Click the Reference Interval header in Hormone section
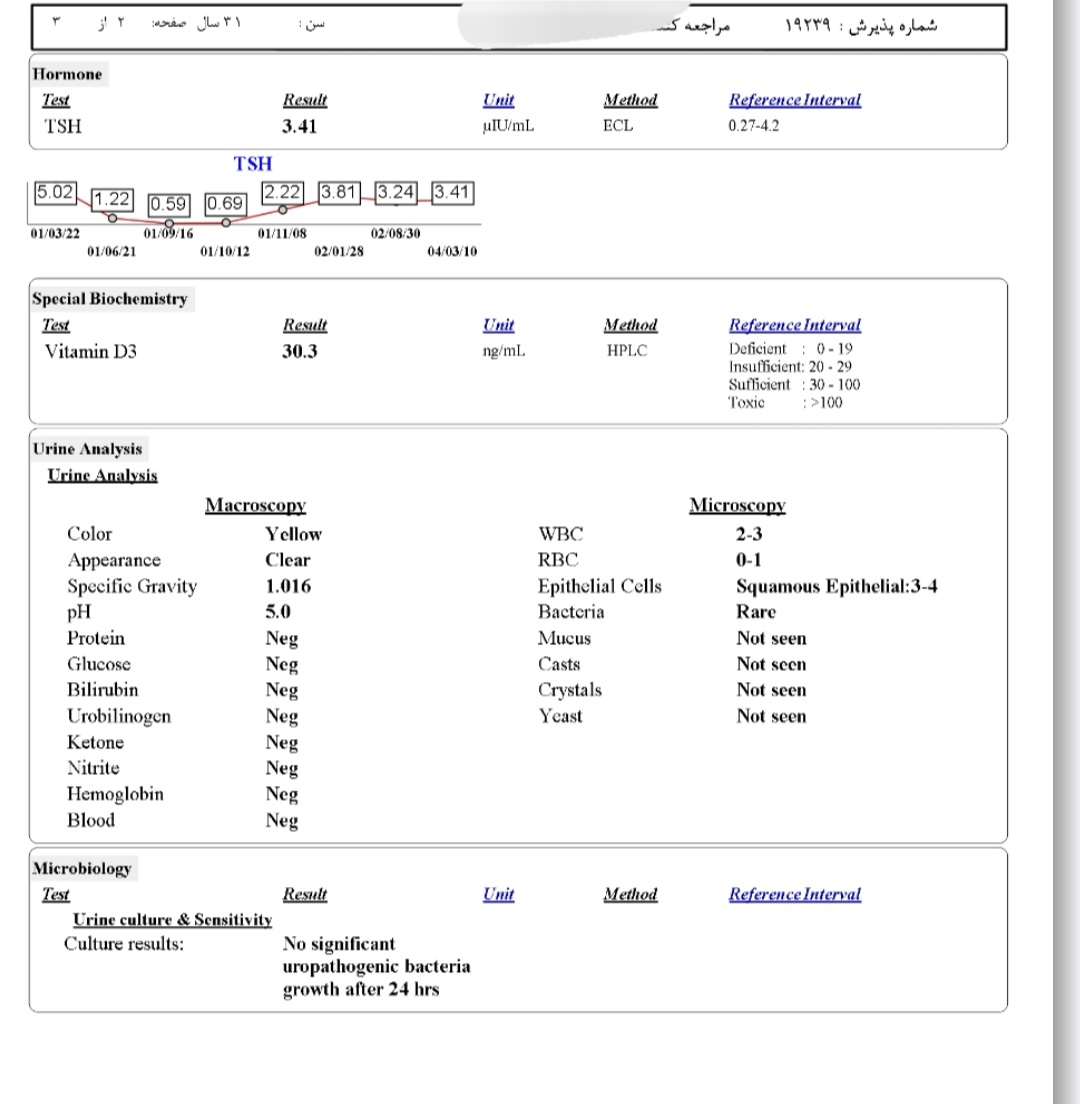1080x1104 pixels. click(794, 100)
